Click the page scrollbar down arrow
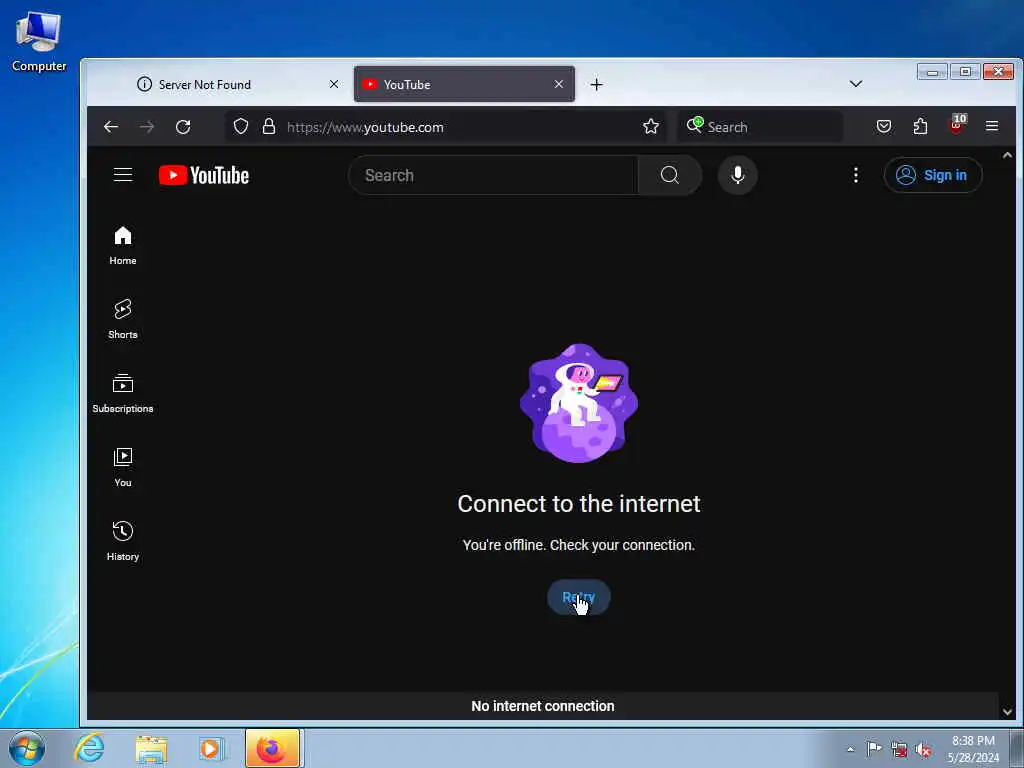The height and width of the screenshot is (768, 1024). click(x=1007, y=711)
